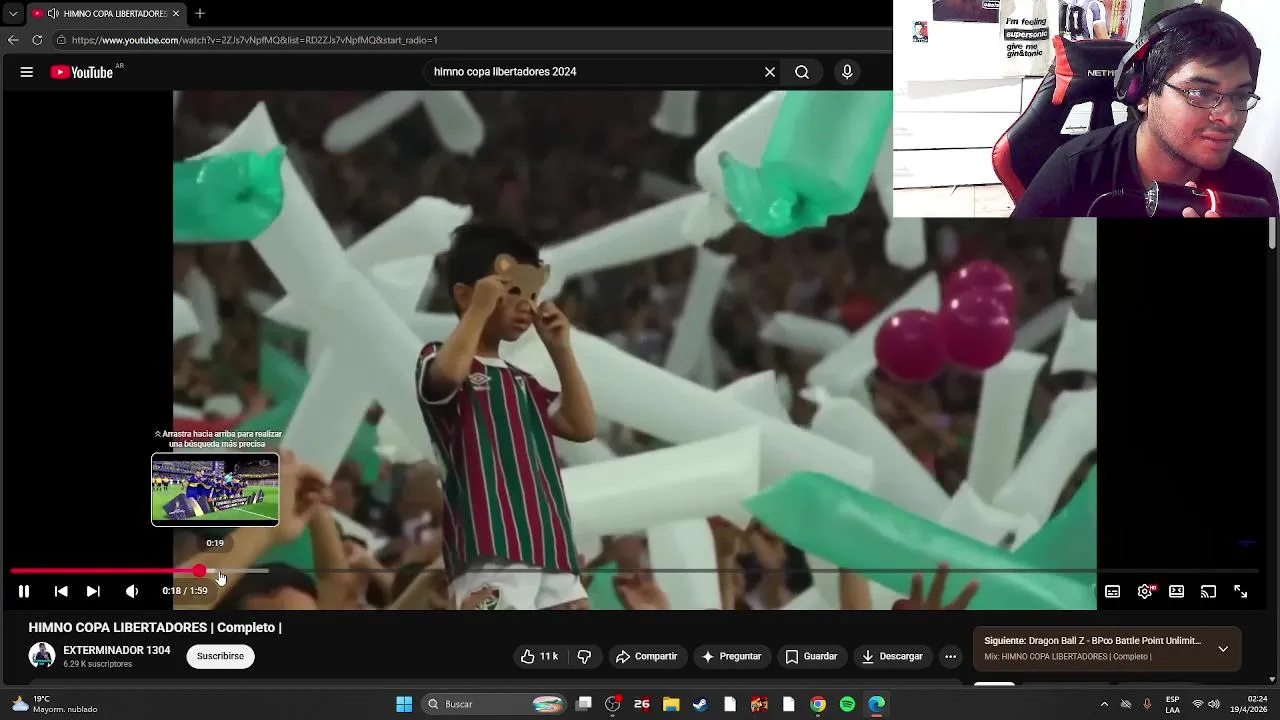Click the red progress bar scrubber
Image resolution: width=1280 pixels, height=720 pixels.
point(200,571)
